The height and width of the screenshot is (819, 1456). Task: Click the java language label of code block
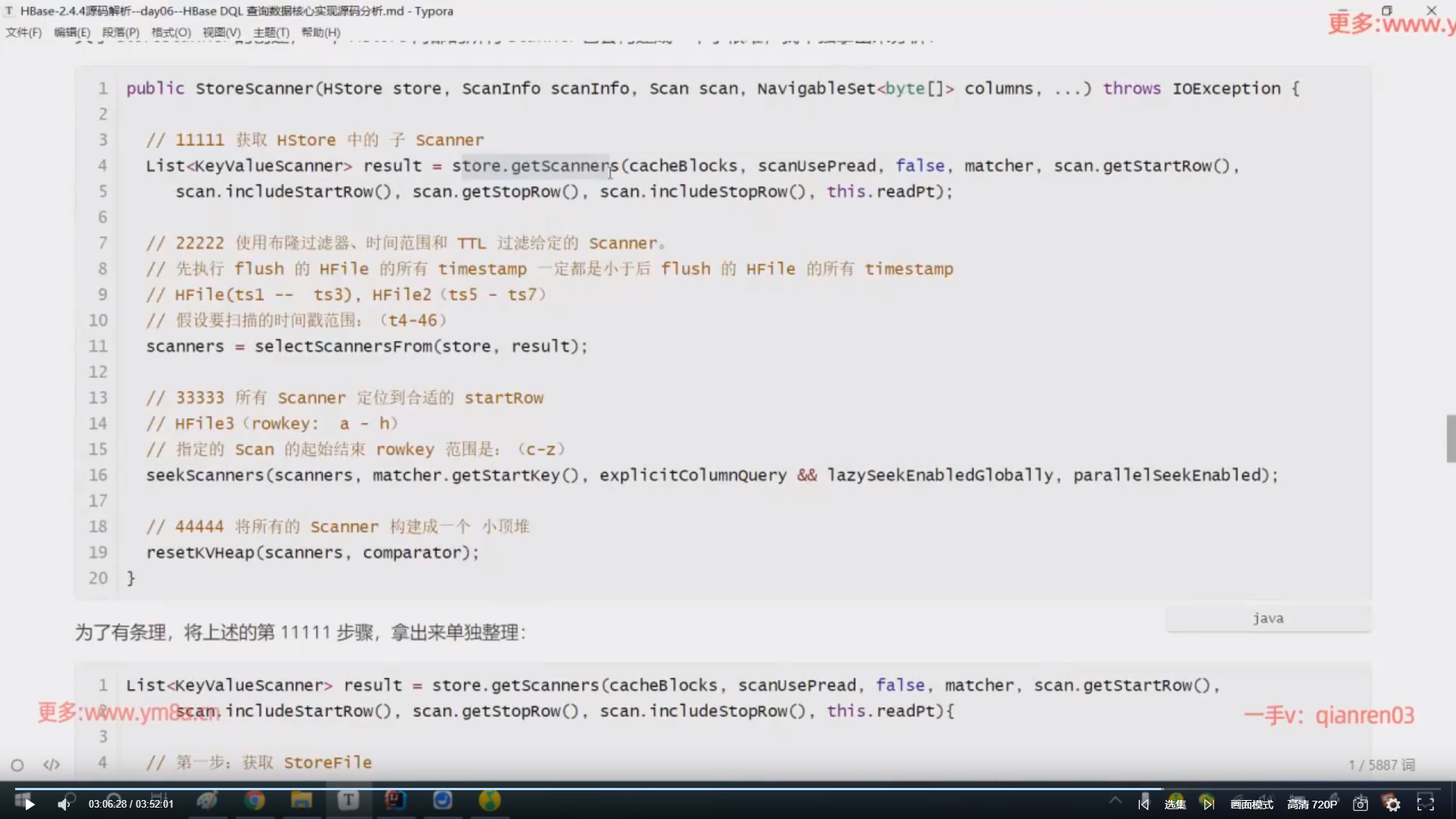coord(1268,618)
